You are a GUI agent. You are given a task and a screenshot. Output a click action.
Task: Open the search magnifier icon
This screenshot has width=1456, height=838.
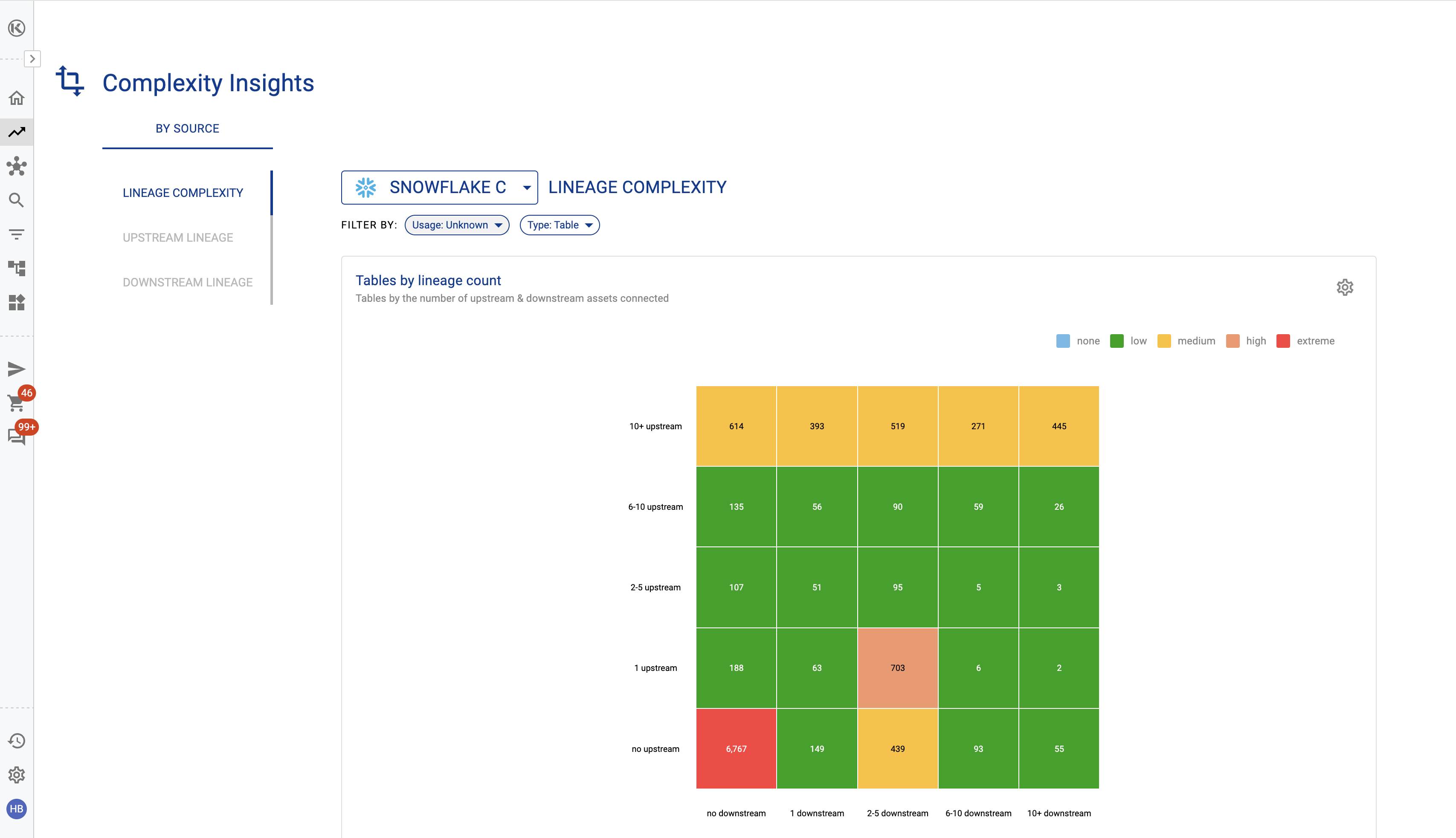(17, 200)
